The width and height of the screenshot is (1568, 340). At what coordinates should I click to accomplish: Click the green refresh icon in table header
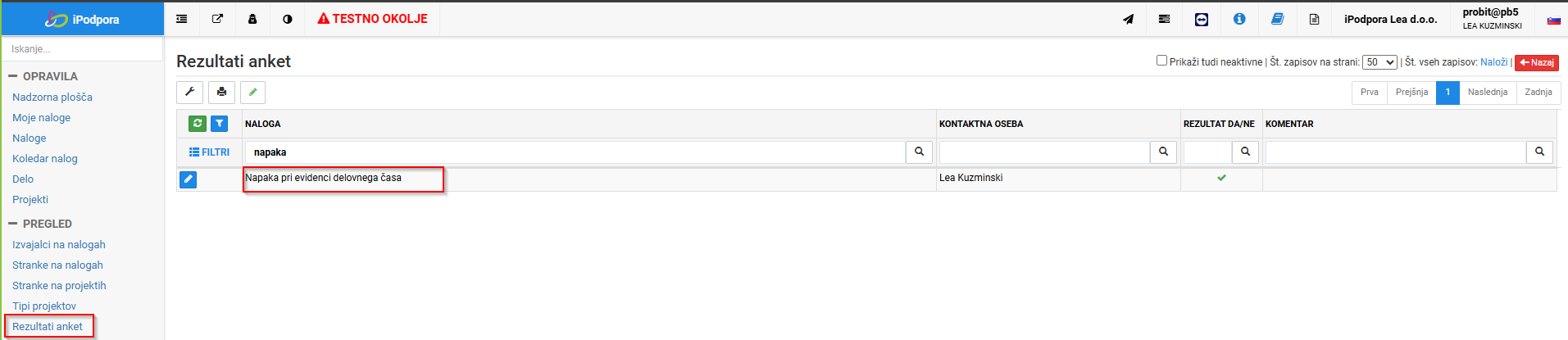coord(198,124)
